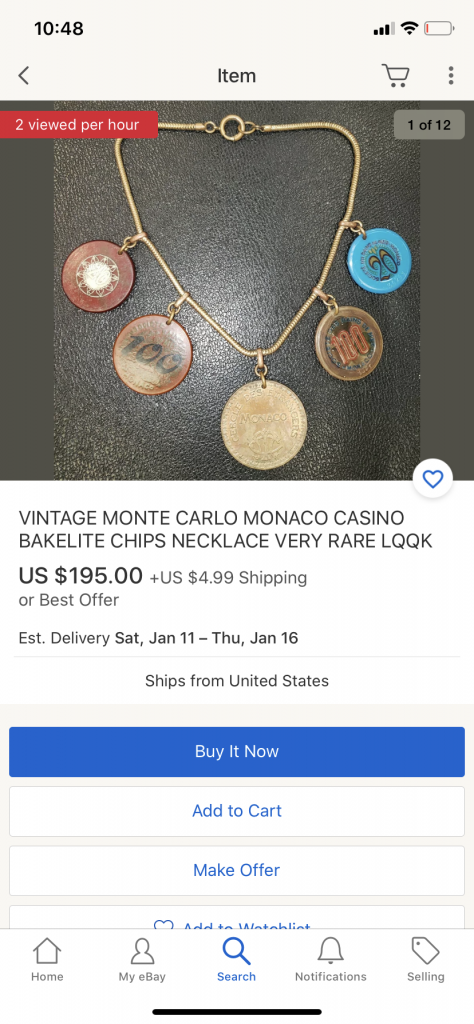Tap the 1 of 12 photo counter
The height and width of the screenshot is (1024, 474).
(x=429, y=125)
